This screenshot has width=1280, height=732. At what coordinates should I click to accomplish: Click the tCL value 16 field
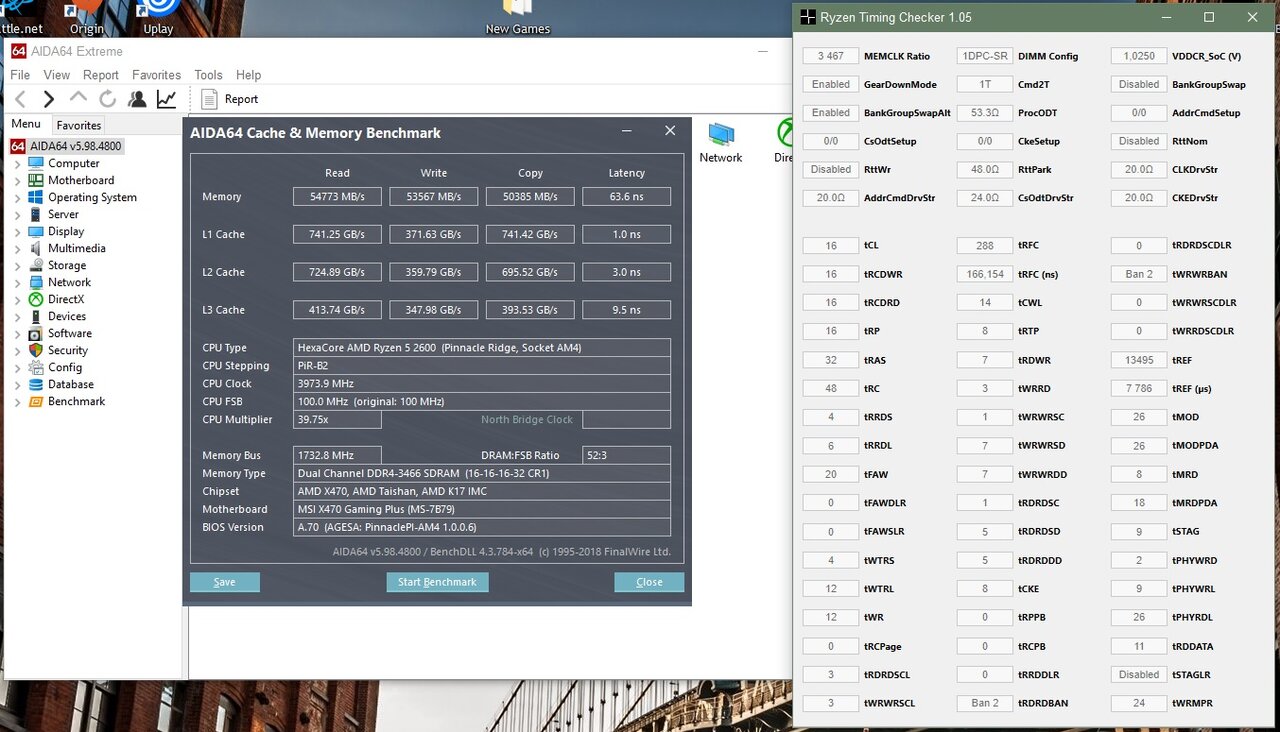(x=831, y=245)
